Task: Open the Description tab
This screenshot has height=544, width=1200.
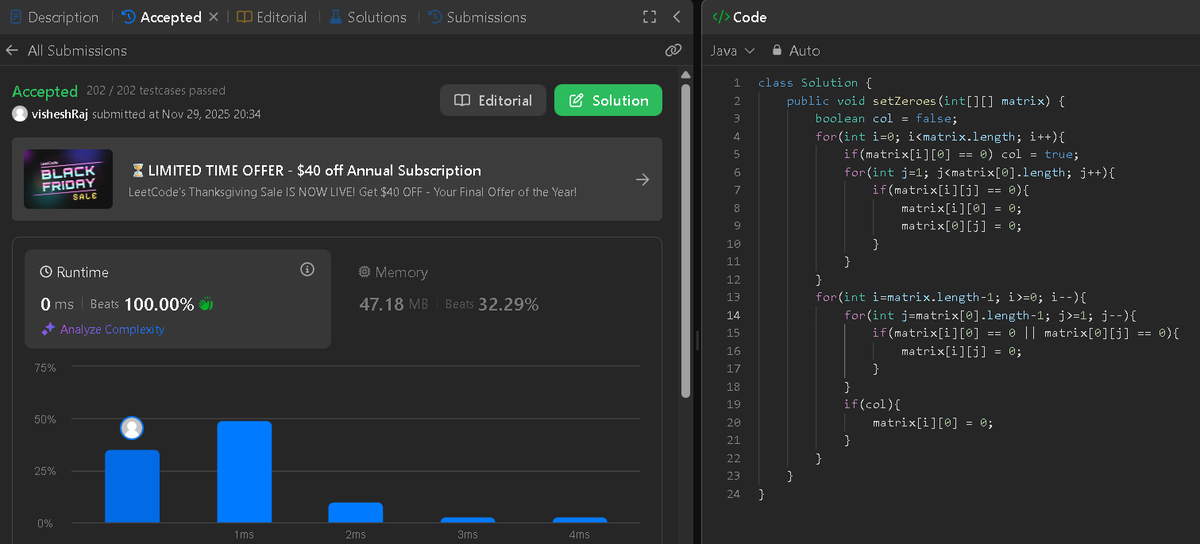Action: pyautogui.click(x=54, y=17)
